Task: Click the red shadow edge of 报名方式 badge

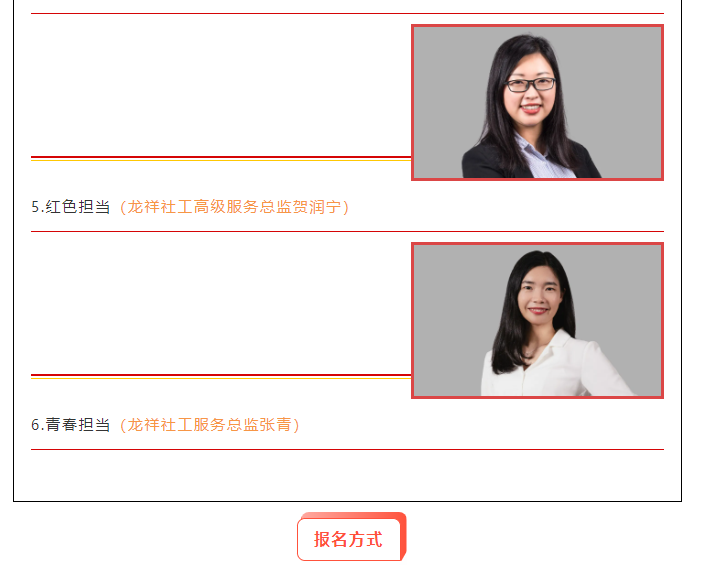Action: tap(404, 536)
